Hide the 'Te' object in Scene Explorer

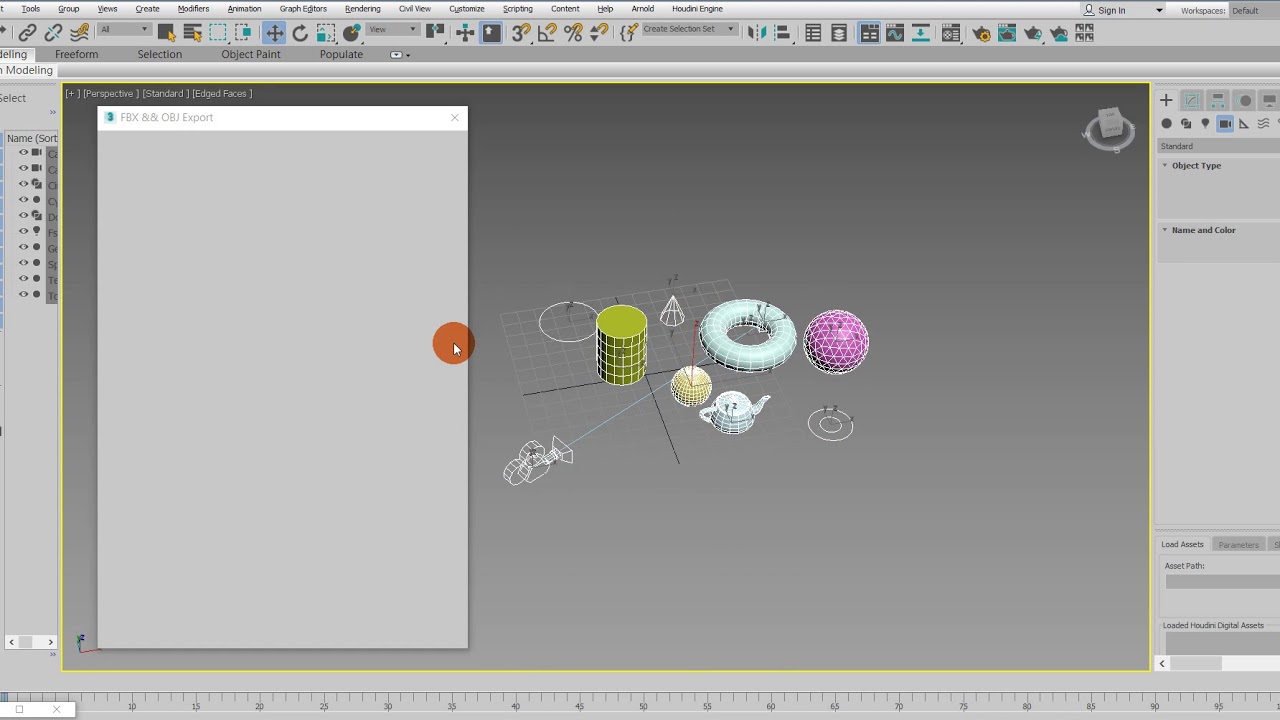click(24, 279)
